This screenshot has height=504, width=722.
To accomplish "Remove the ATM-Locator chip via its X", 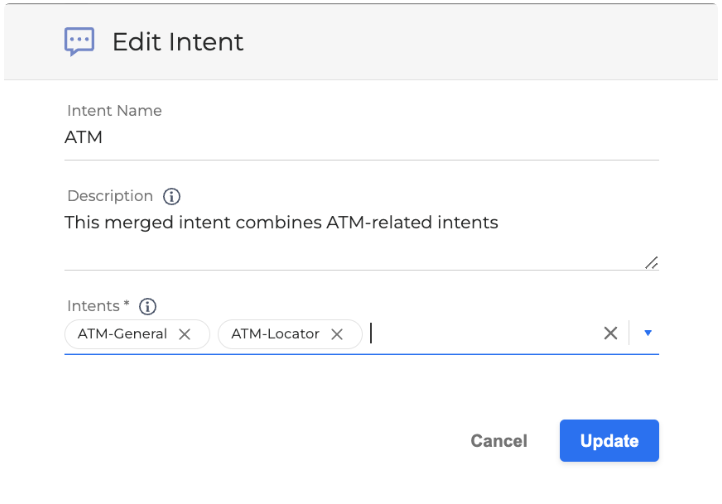I will coord(337,334).
